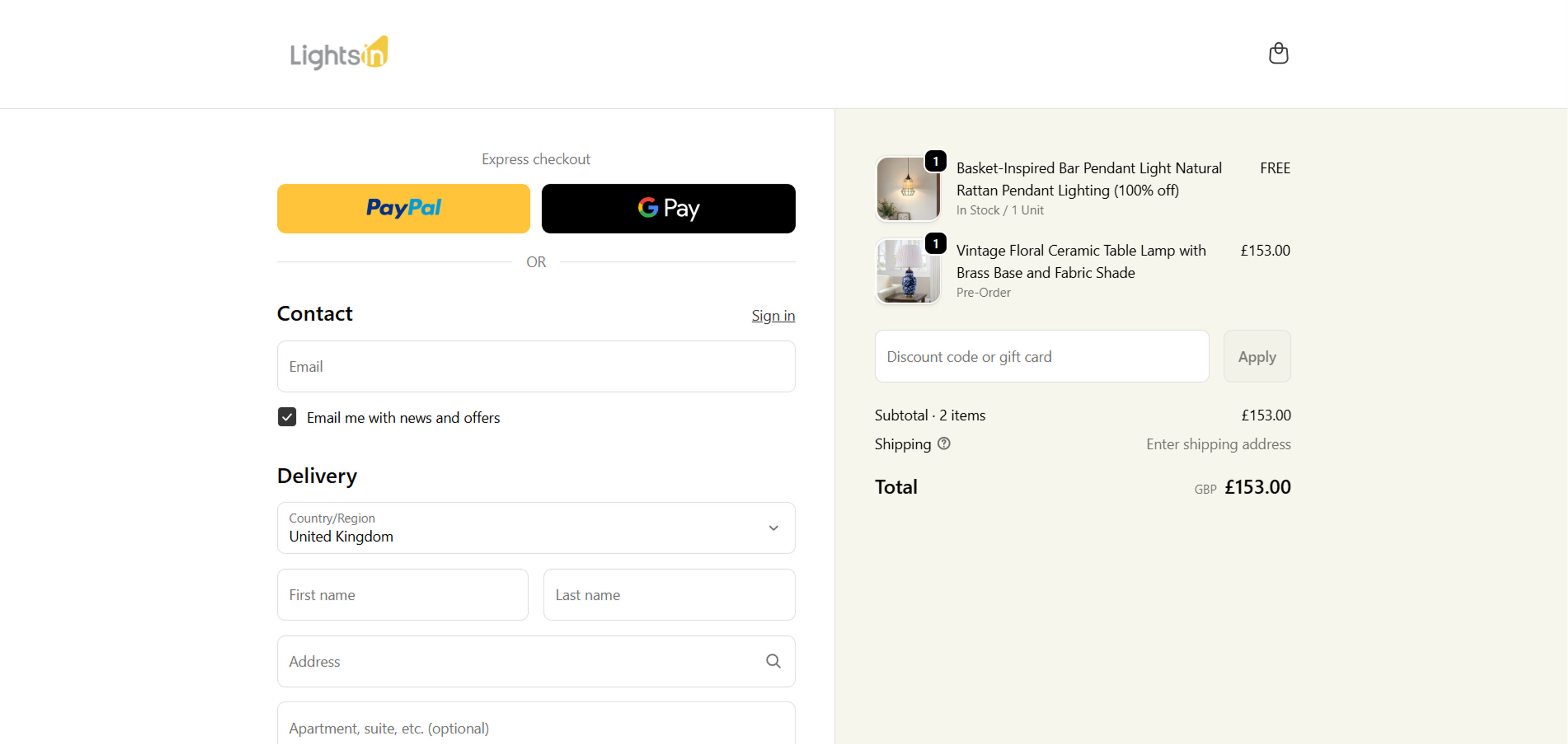Click the Lightsin logo

(339, 53)
